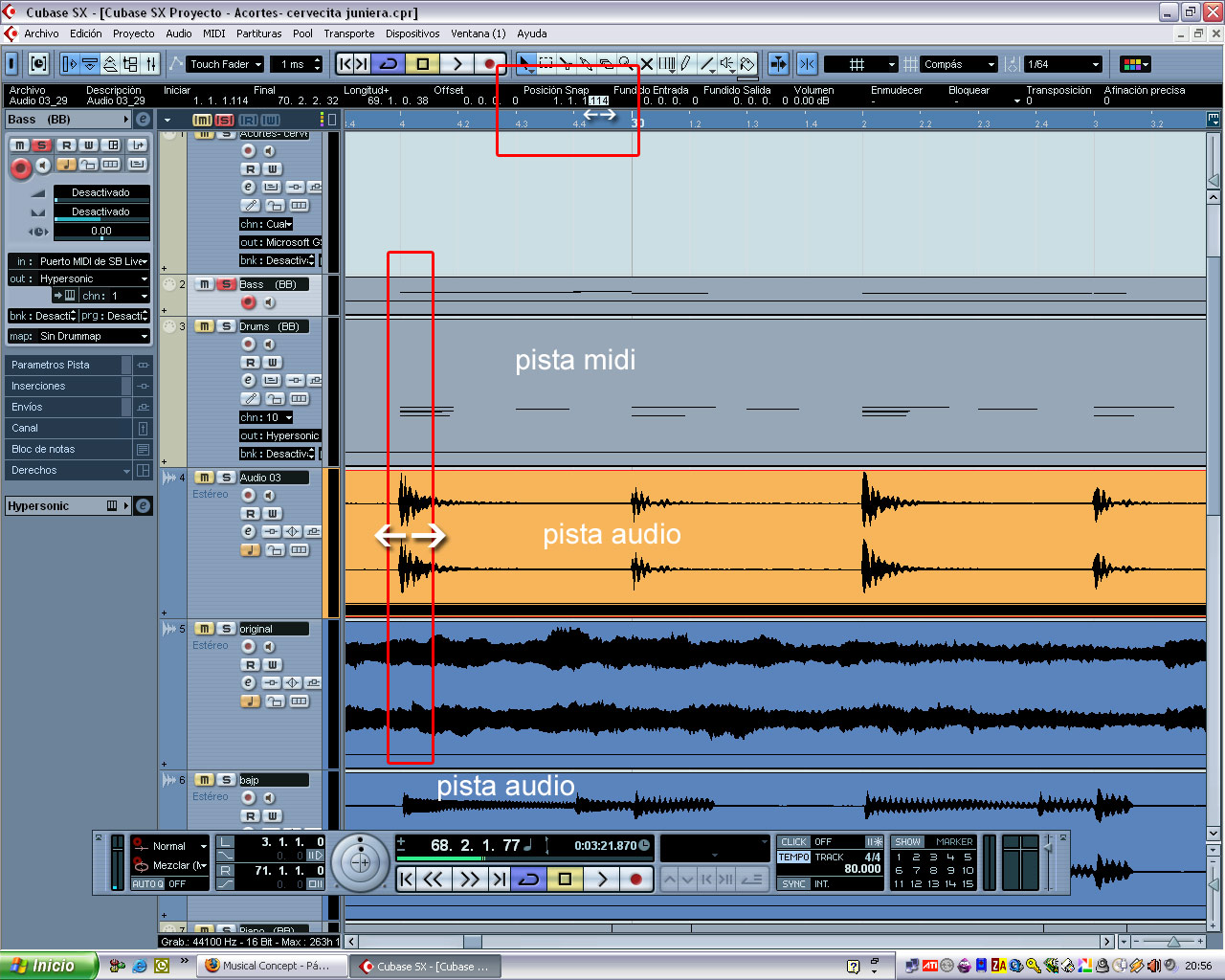
Task: Open the Transporte menu
Action: pyautogui.click(x=349, y=33)
